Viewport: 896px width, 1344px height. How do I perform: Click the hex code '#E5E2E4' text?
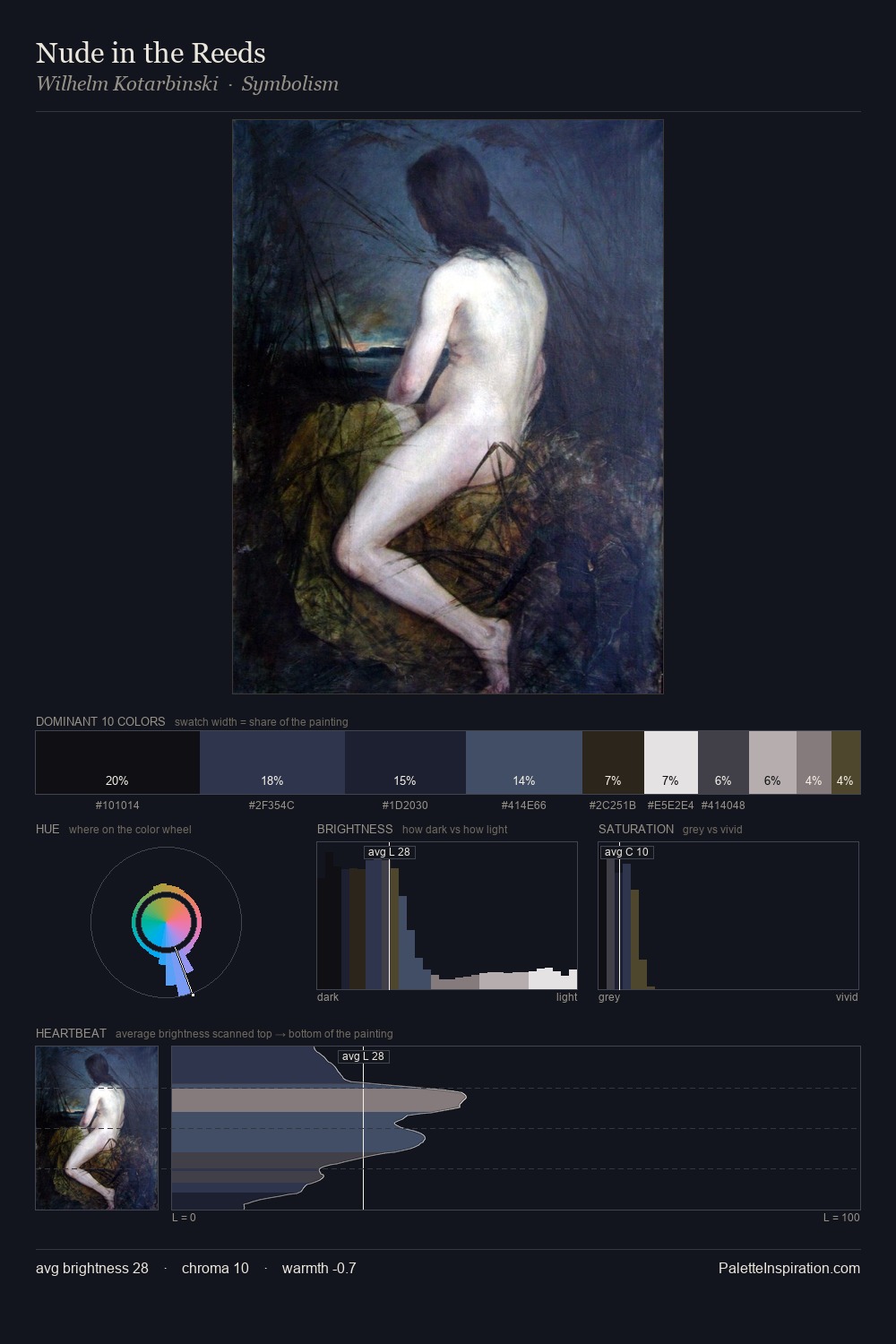(x=670, y=806)
